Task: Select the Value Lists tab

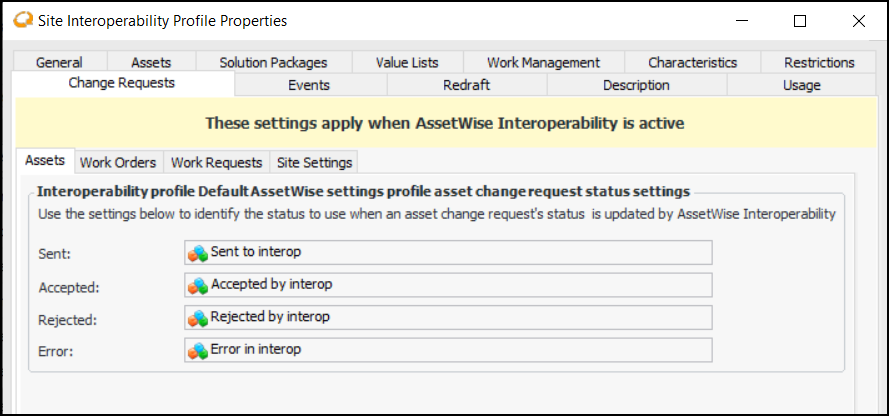Action: 407,62
